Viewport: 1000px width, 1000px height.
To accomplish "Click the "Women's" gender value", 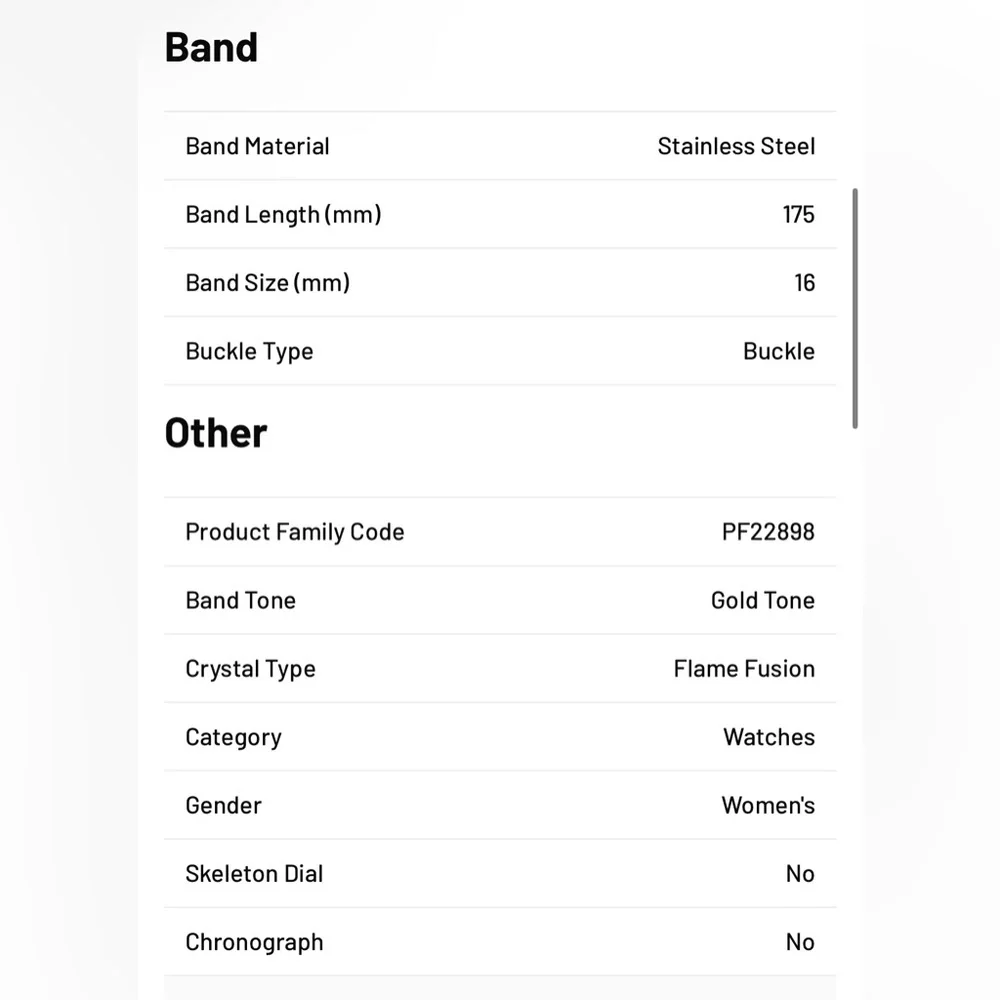I will (768, 805).
